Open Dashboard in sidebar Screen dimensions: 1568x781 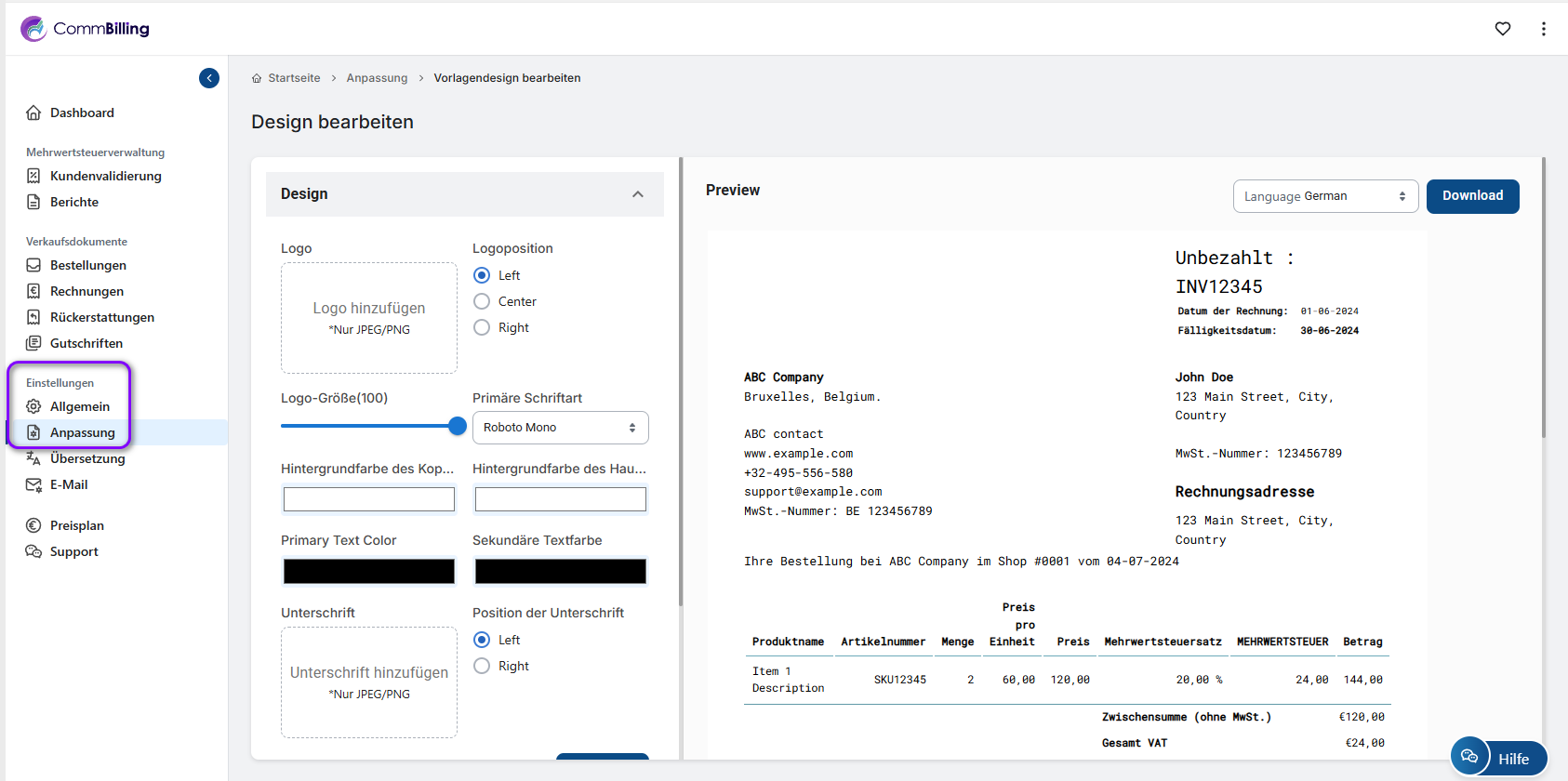coord(82,113)
